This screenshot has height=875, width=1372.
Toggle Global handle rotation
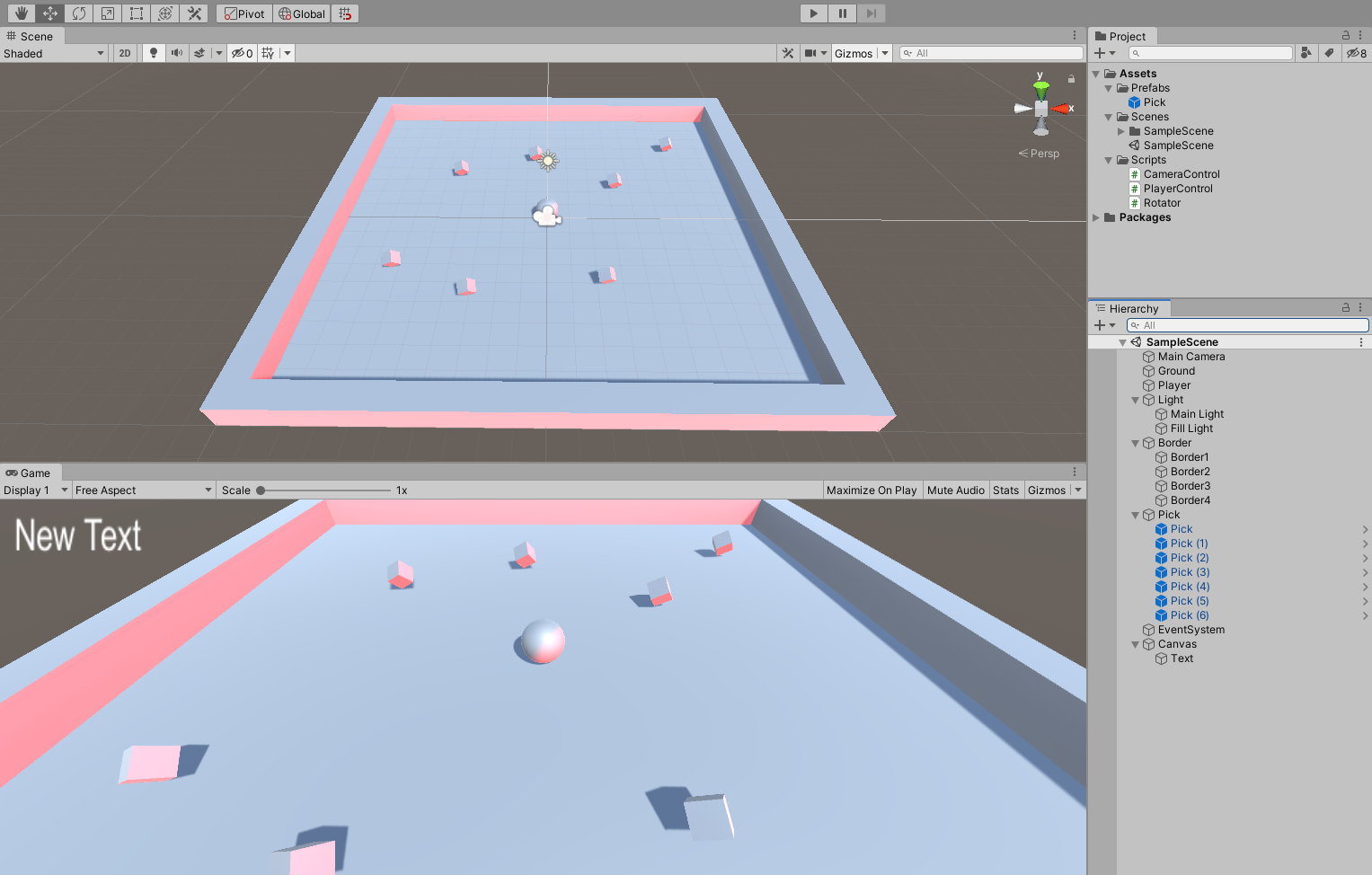(x=302, y=13)
